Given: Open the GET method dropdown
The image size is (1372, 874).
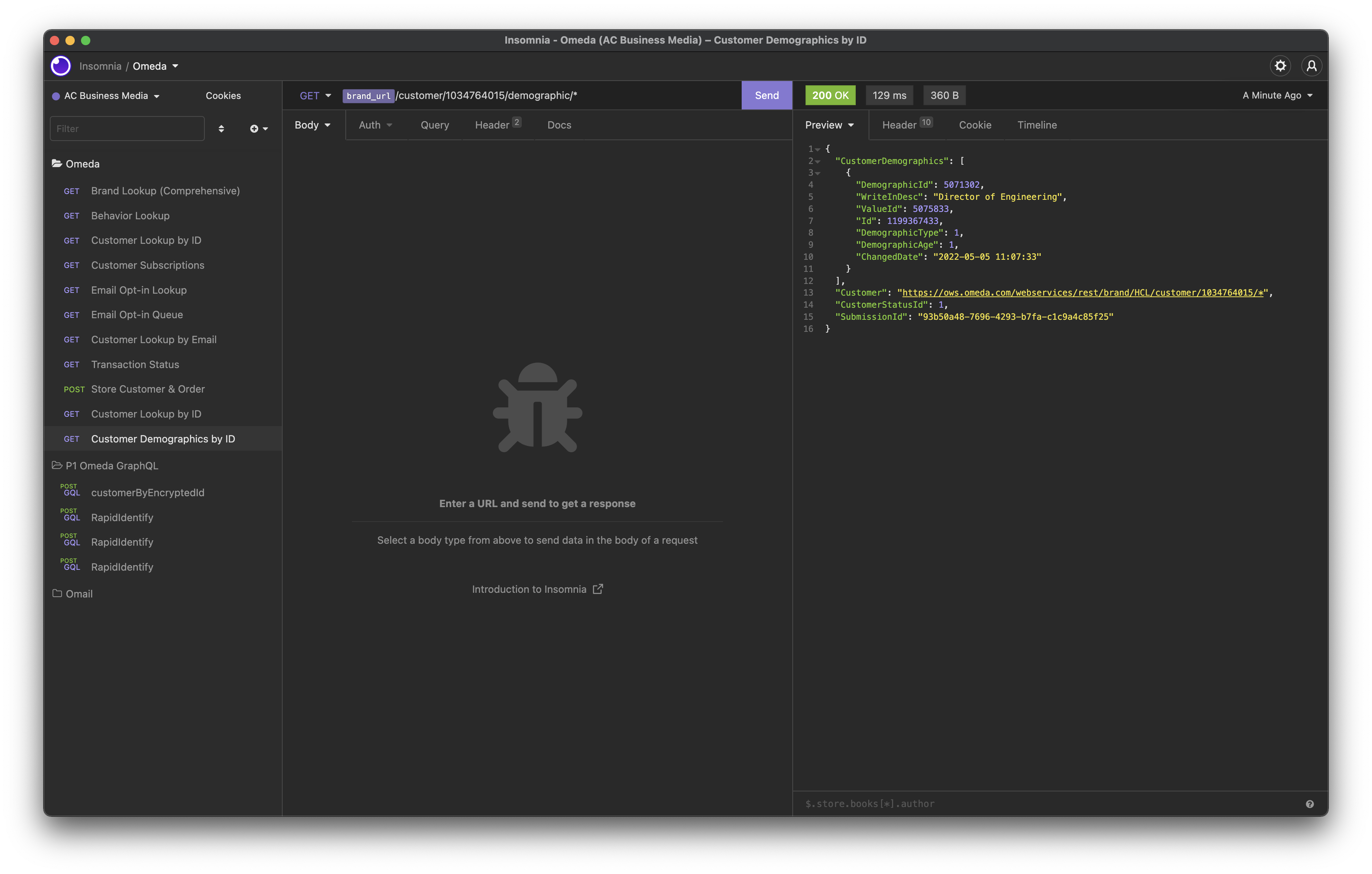Looking at the screenshot, I should [x=315, y=96].
